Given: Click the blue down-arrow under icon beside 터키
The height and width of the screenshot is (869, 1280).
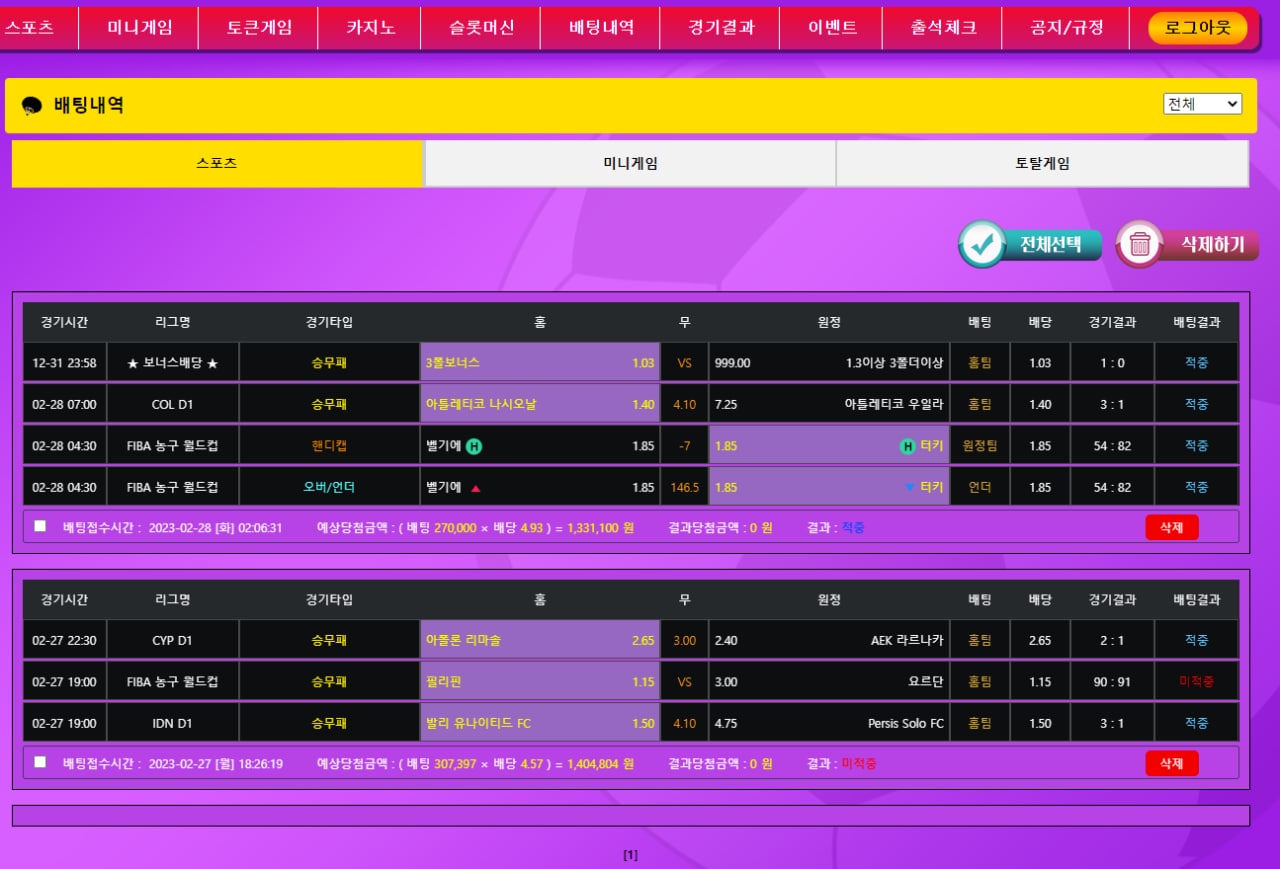Looking at the screenshot, I should pyautogui.click(x=908, y=488).
